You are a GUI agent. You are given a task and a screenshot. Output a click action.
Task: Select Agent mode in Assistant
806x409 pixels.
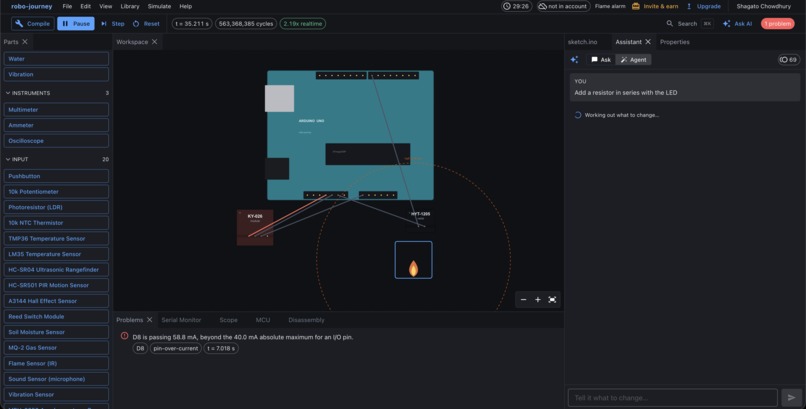point(633,60)
